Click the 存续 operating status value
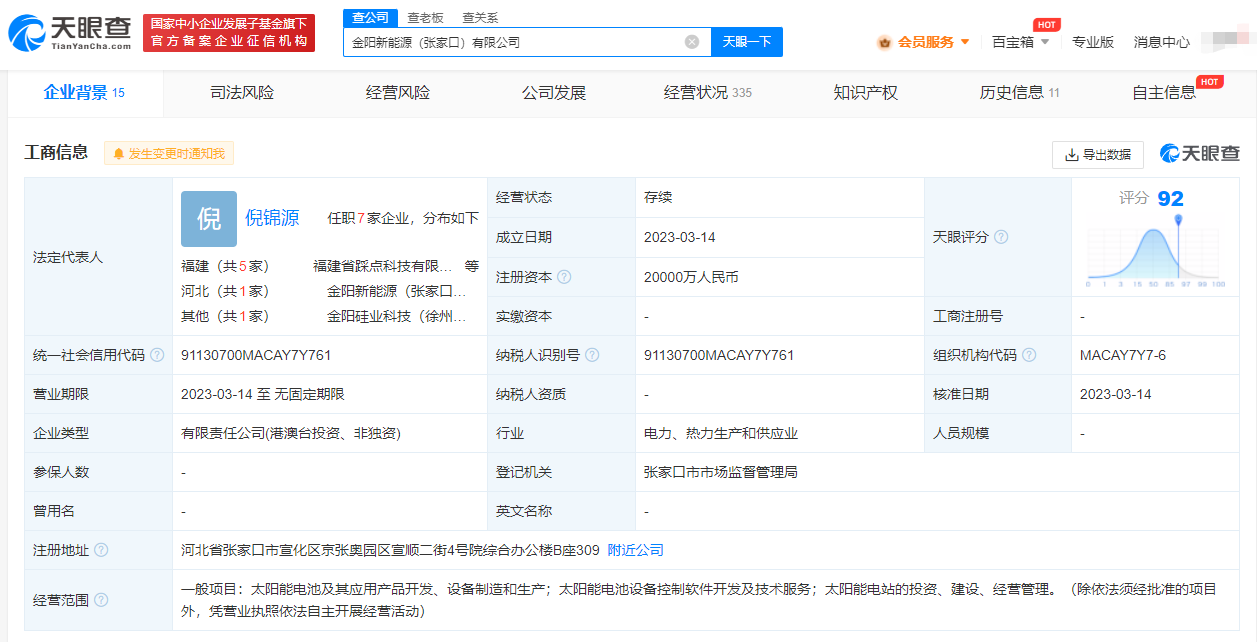Viewport: 1257px width, 642px height. click(x=658, y=198)
